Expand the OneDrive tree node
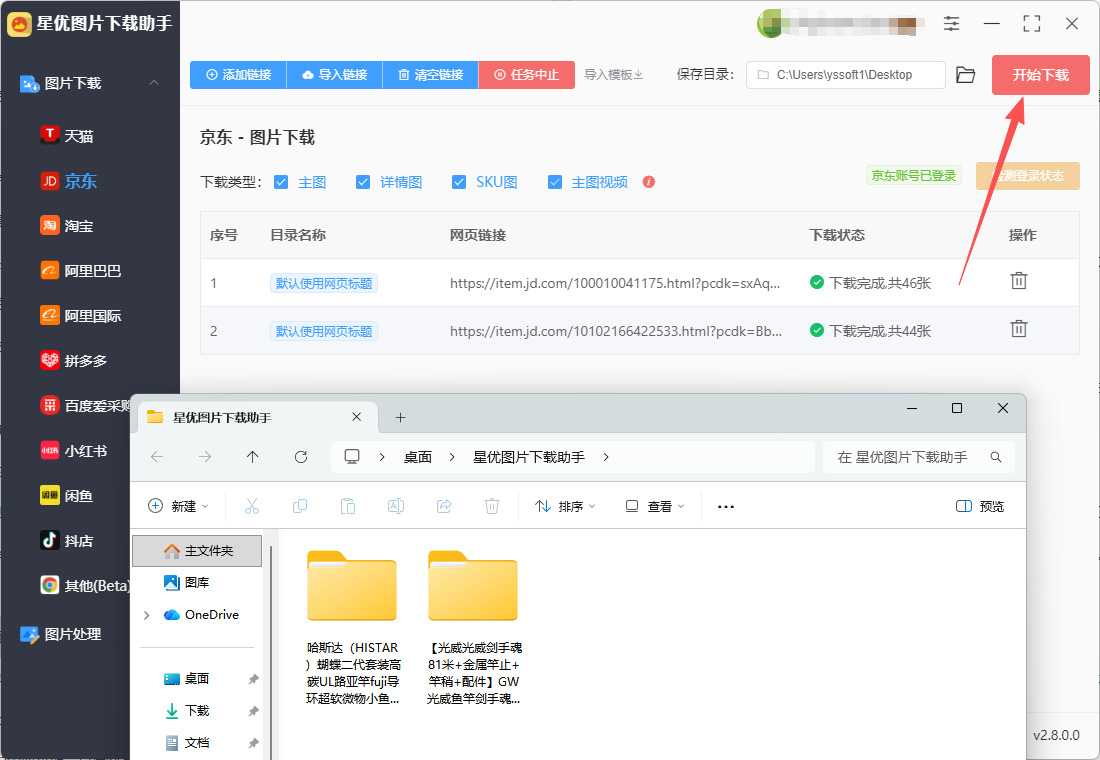This screenshot has height=760, width=1100. click(146, 615)
